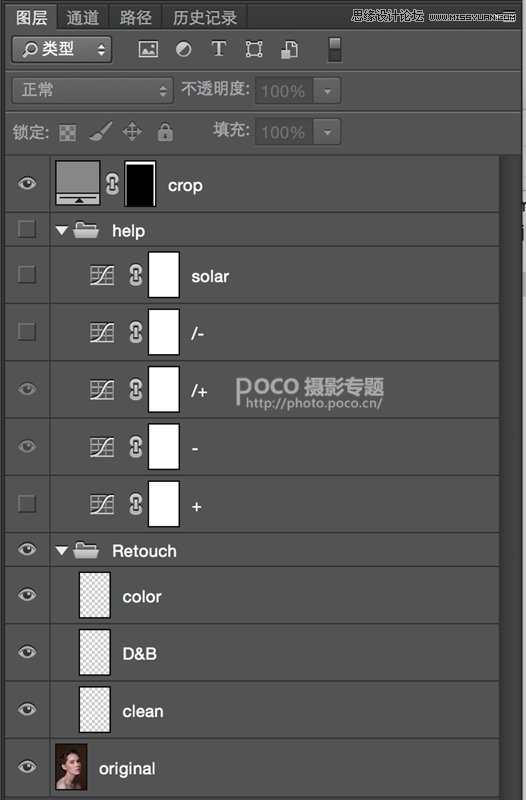
Task: Click the 不透明度 opacity value field
Action: (284, 91)
